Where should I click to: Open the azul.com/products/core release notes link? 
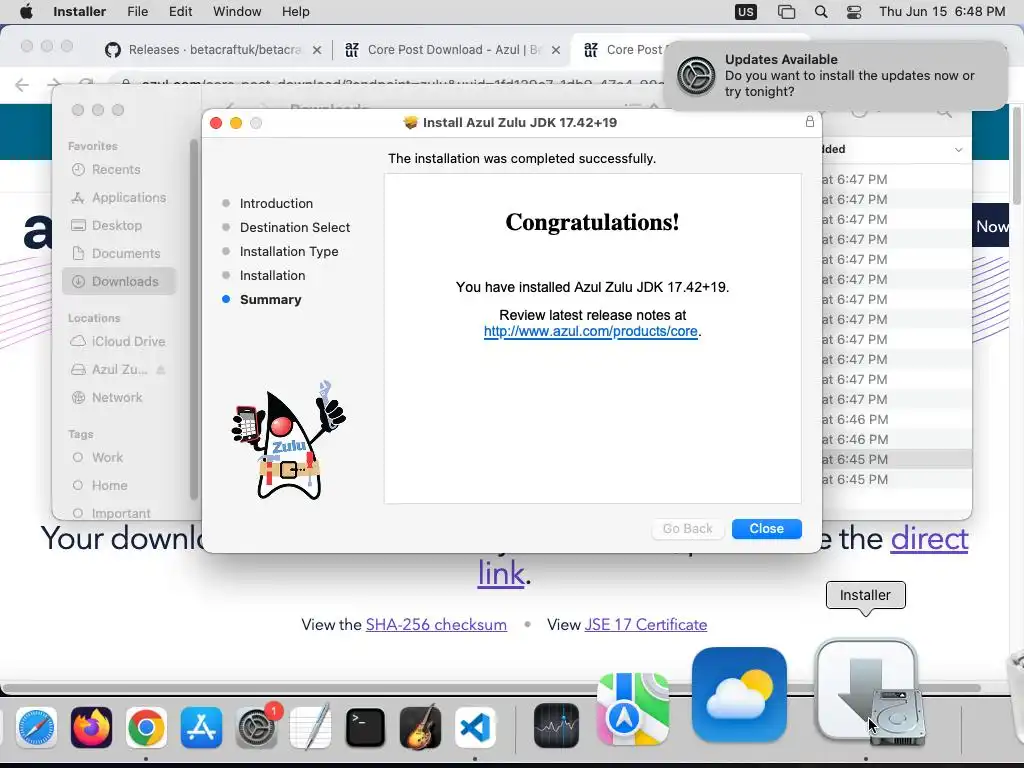[590, 331]
